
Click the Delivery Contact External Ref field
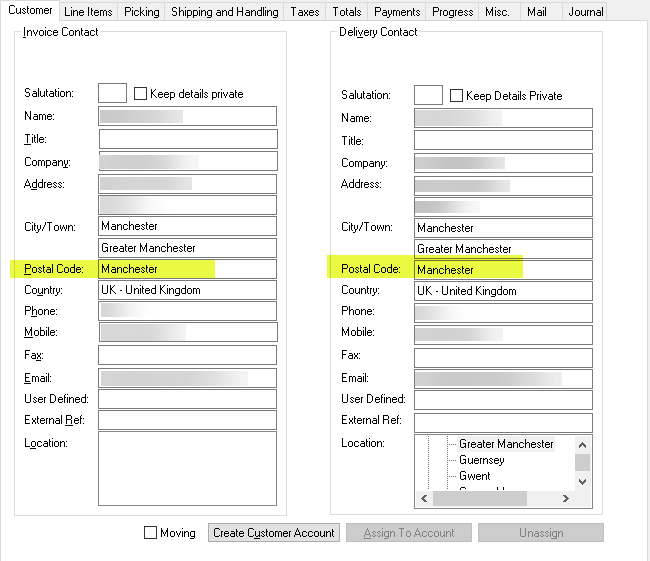tap(503, 421)
